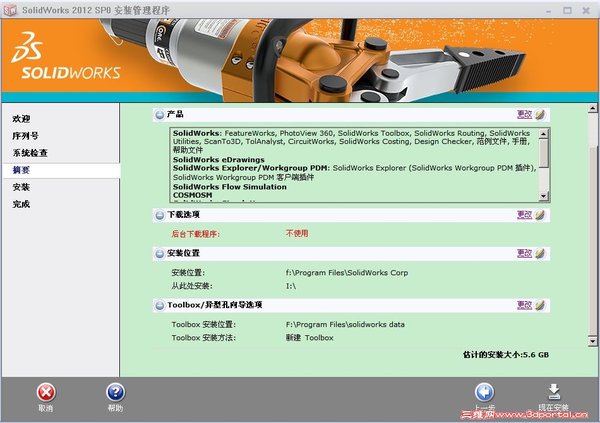Screen dimensions: 600x423
Task: Select the 欢迎 step in the sidebar
Action: [x=21, y=119]
